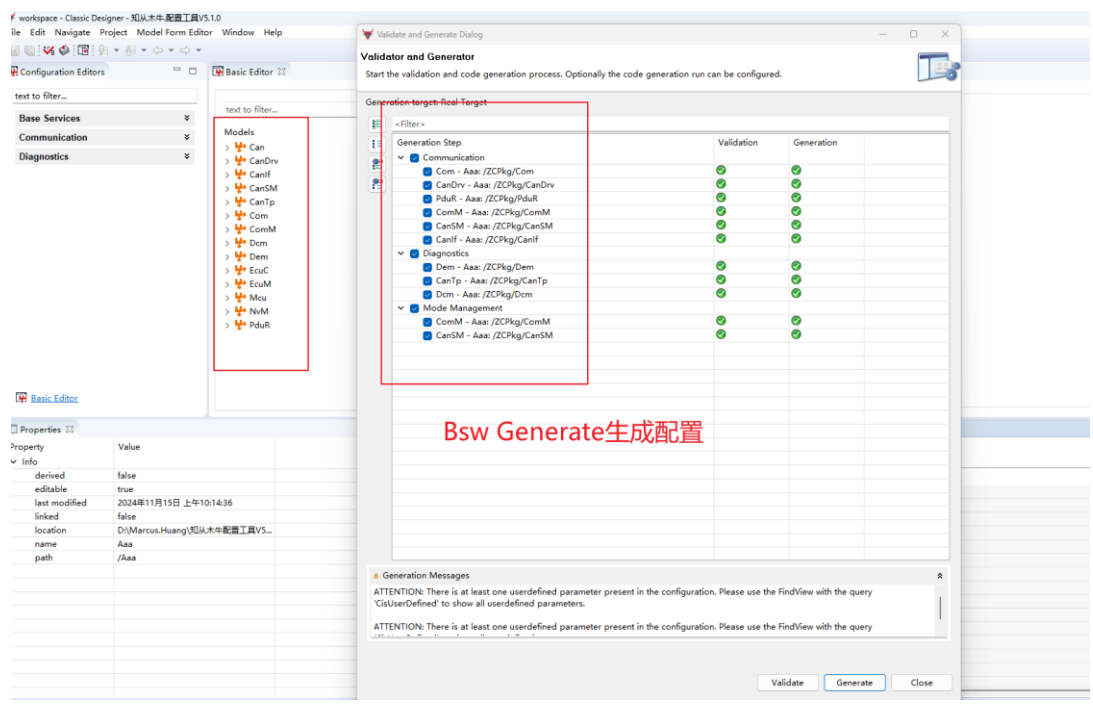This screenshot has height=705, width=1093.
Task: Click the topmost icon left of Filter field
Action: [377, 124]
